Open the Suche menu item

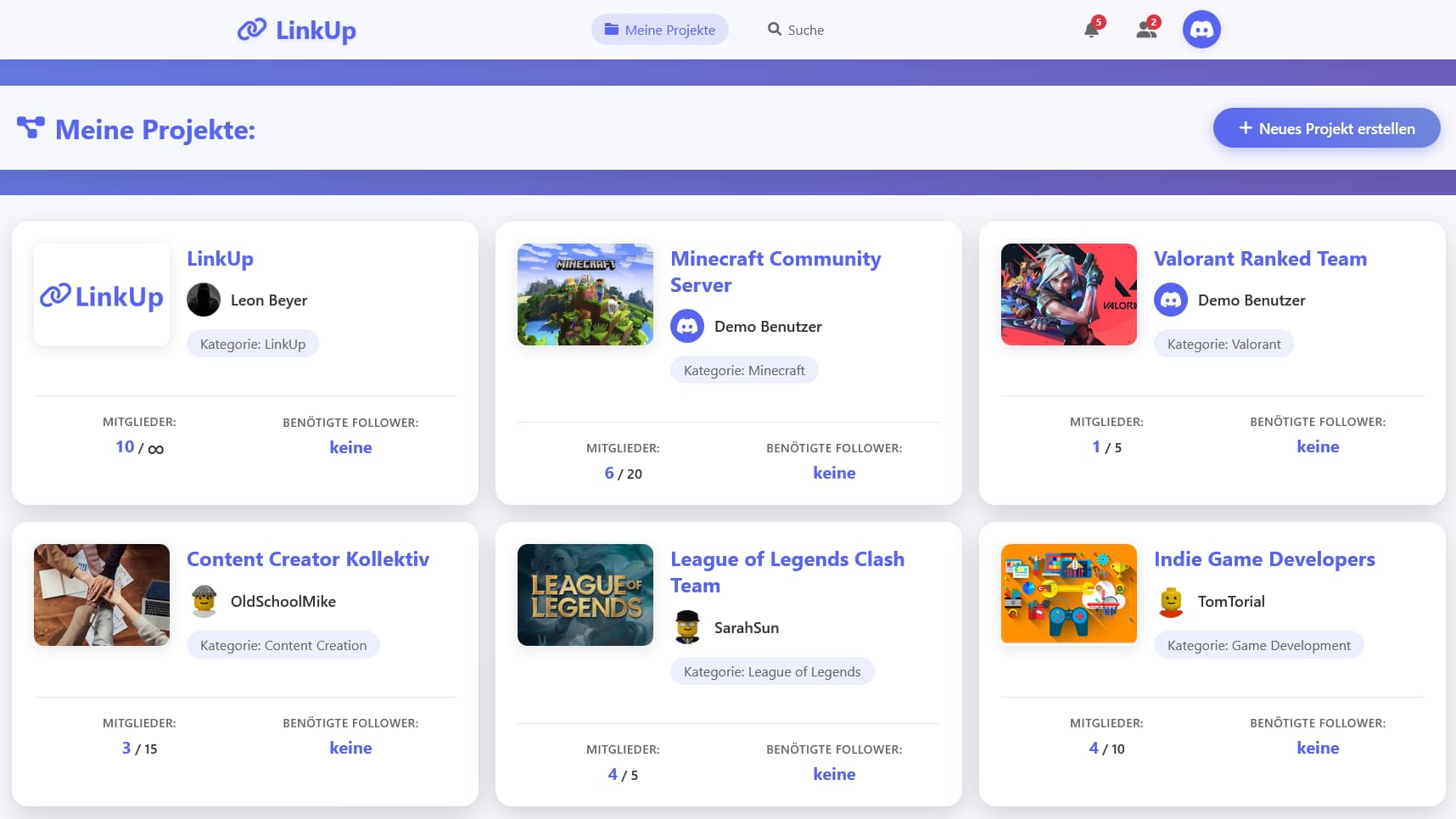click(796, 30)
